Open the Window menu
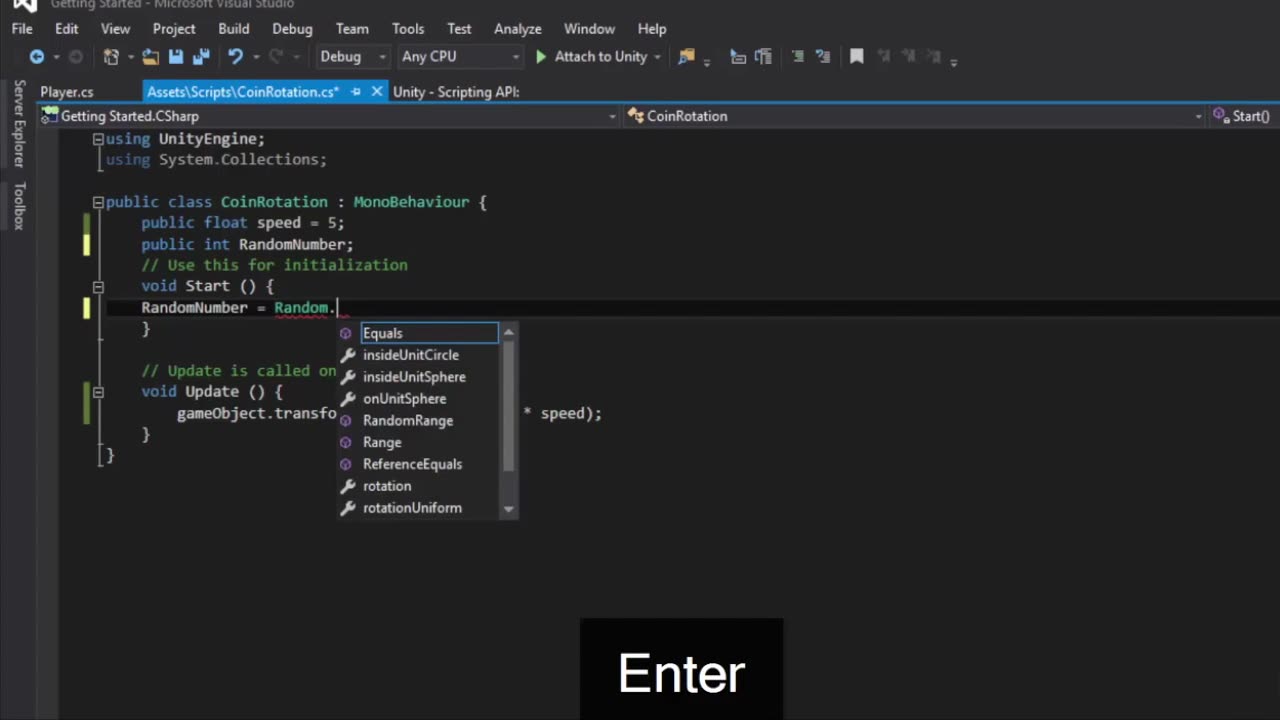This screenshot has width=1280, height=720. pos(589,29)
